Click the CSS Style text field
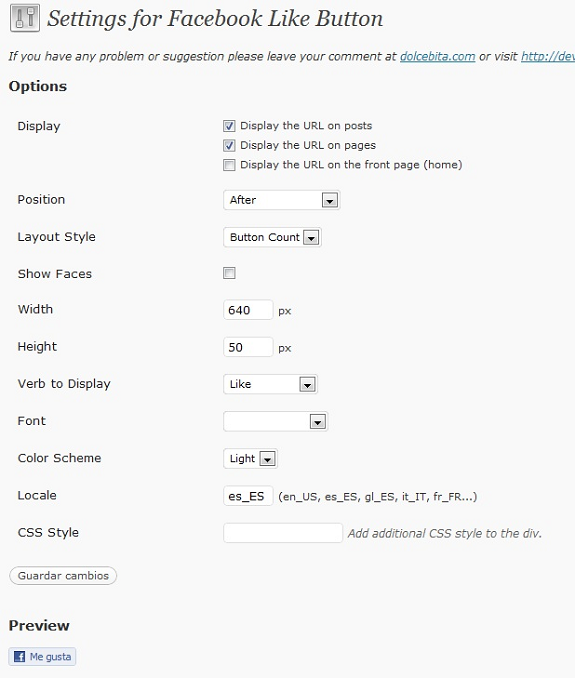Screen dimensions: 575x678 pyautogui.click(x=283, y=533)
